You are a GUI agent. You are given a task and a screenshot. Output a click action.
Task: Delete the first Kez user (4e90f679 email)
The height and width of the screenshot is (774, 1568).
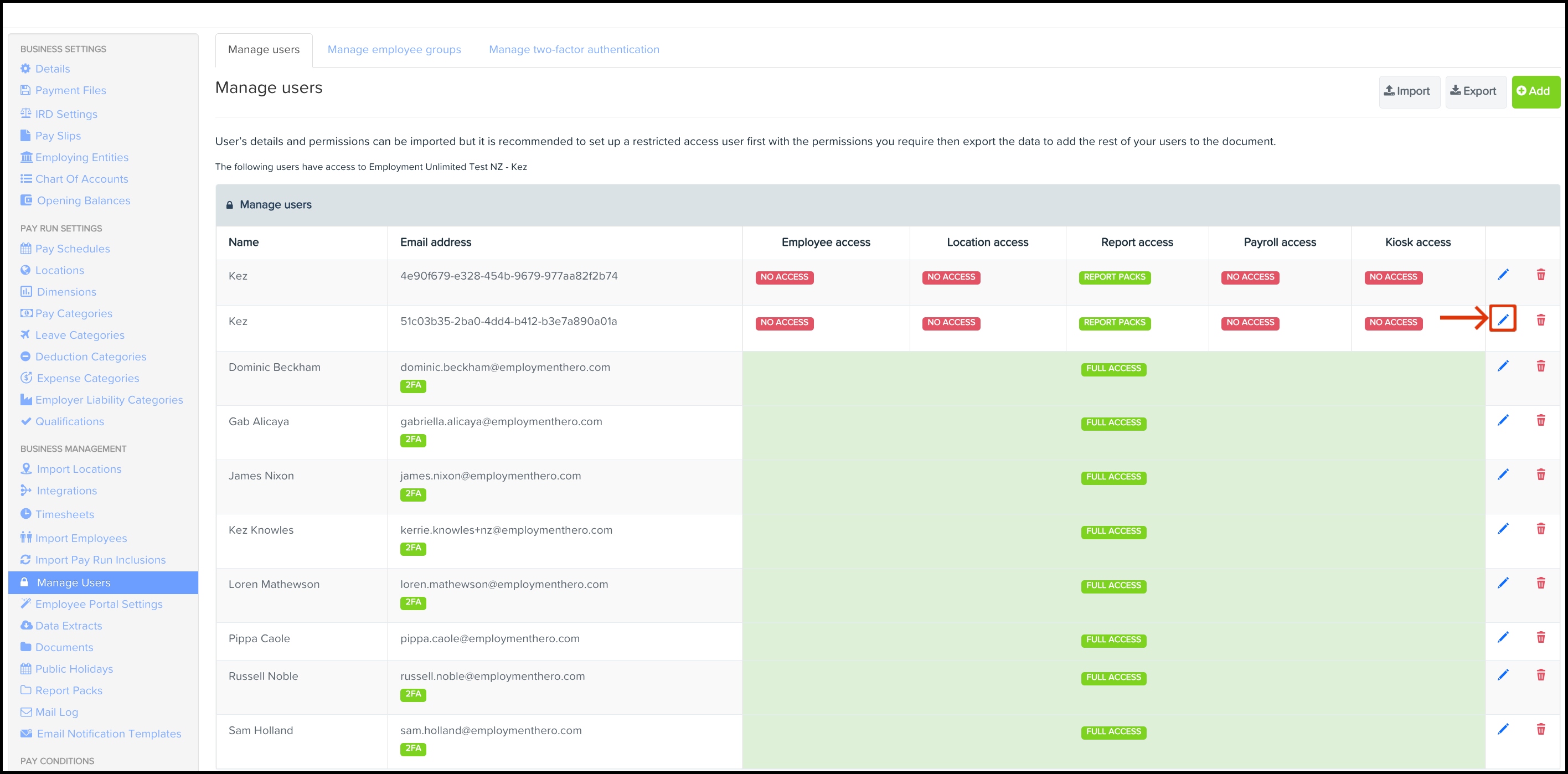1541,275
